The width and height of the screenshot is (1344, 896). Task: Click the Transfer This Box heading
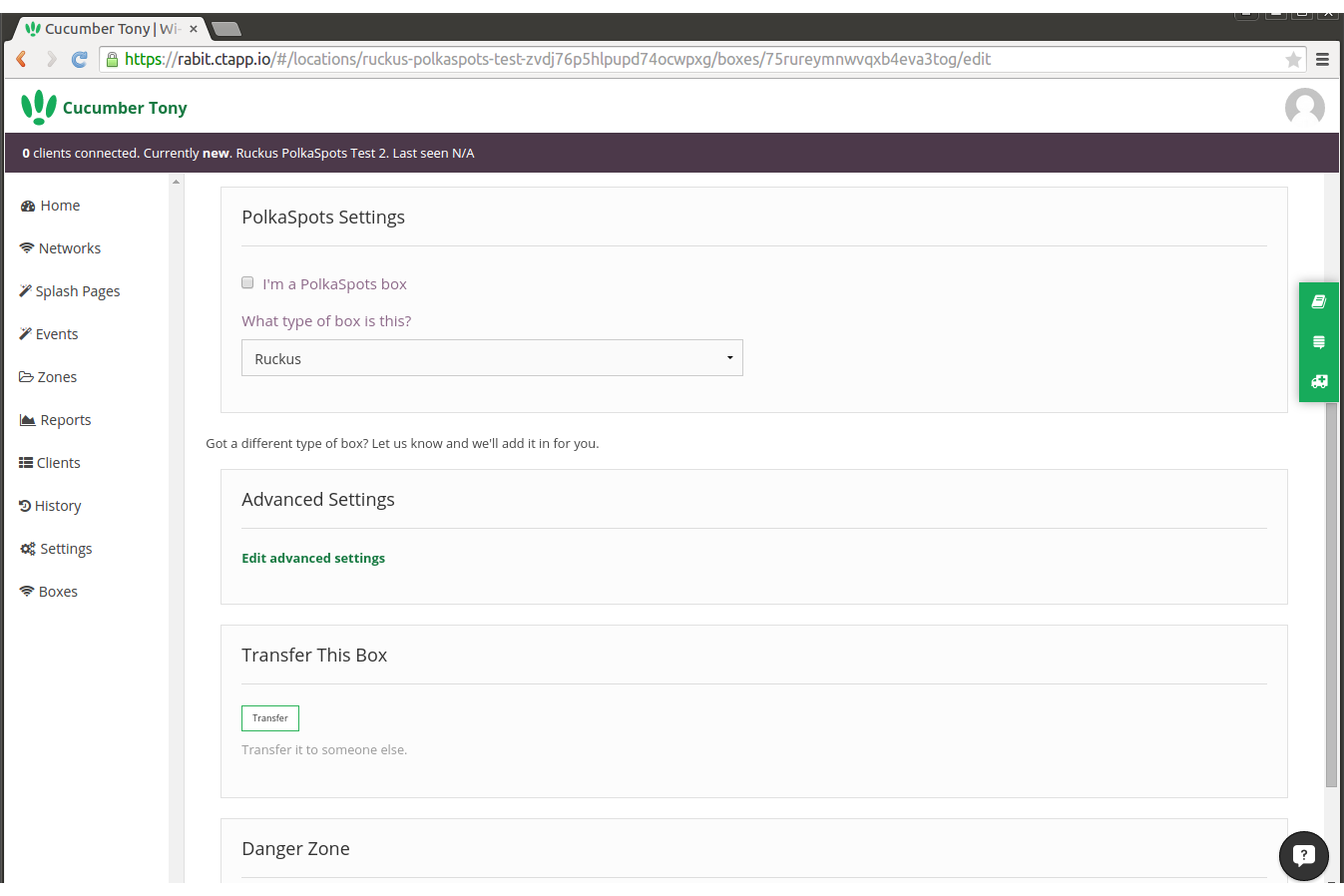(314, 656)
